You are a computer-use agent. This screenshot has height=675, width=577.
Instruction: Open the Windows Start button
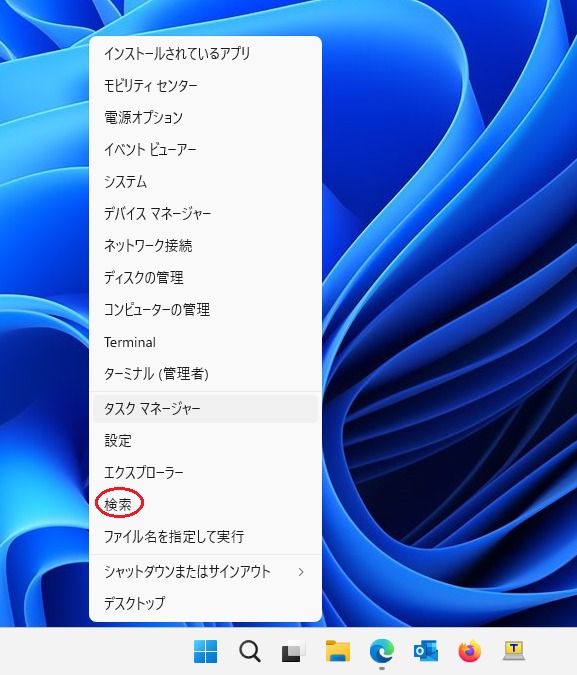click(205, 651)
